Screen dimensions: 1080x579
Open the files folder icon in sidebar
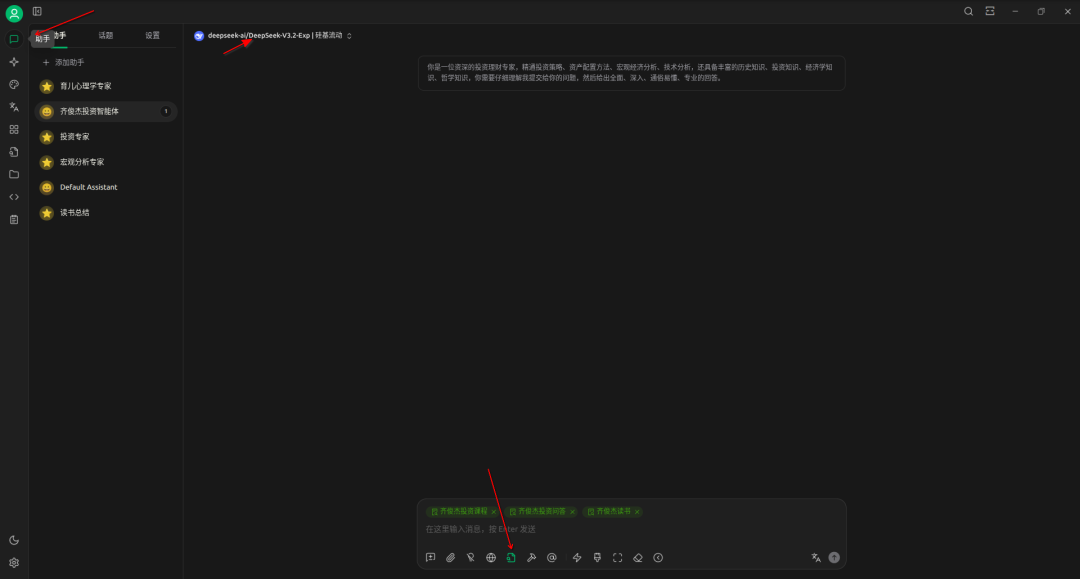point(14,174)
